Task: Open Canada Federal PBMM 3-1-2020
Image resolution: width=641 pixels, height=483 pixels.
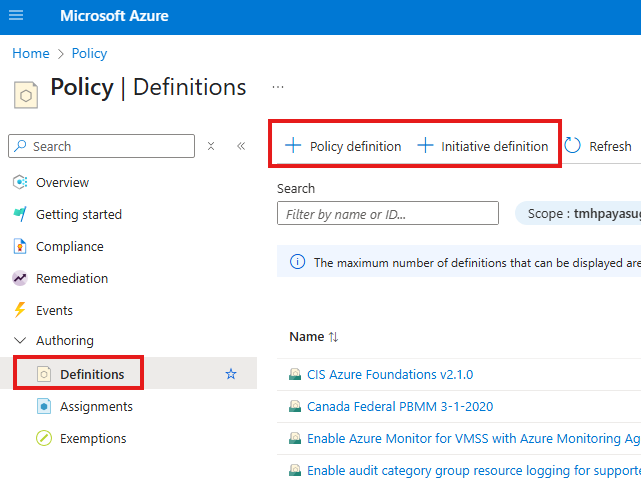Action: pos(400,406)
